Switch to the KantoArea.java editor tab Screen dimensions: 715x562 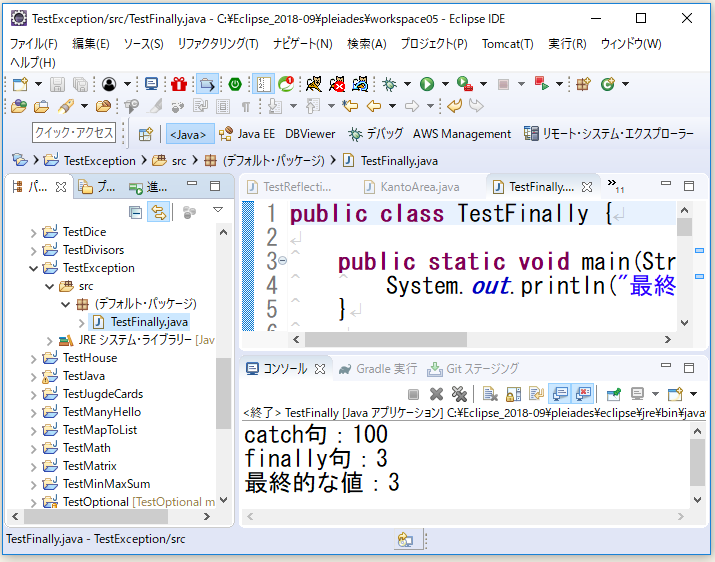pos(413,187)
